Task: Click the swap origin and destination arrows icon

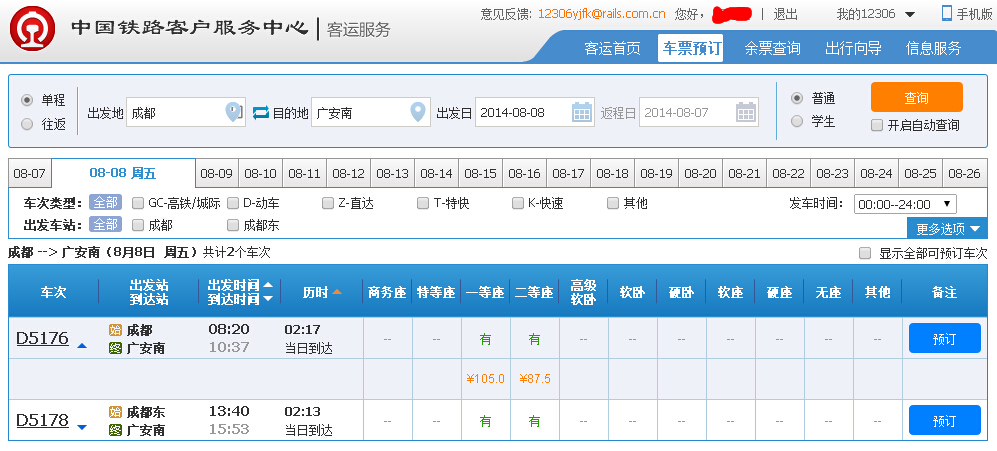Action: (x=261, y=112)
